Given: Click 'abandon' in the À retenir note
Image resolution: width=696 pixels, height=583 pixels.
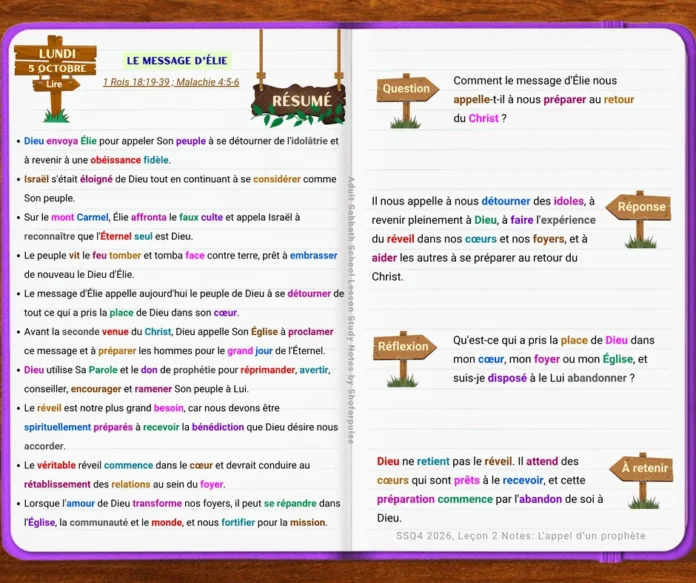Looking at the screenshot, I should click(541, 500).
